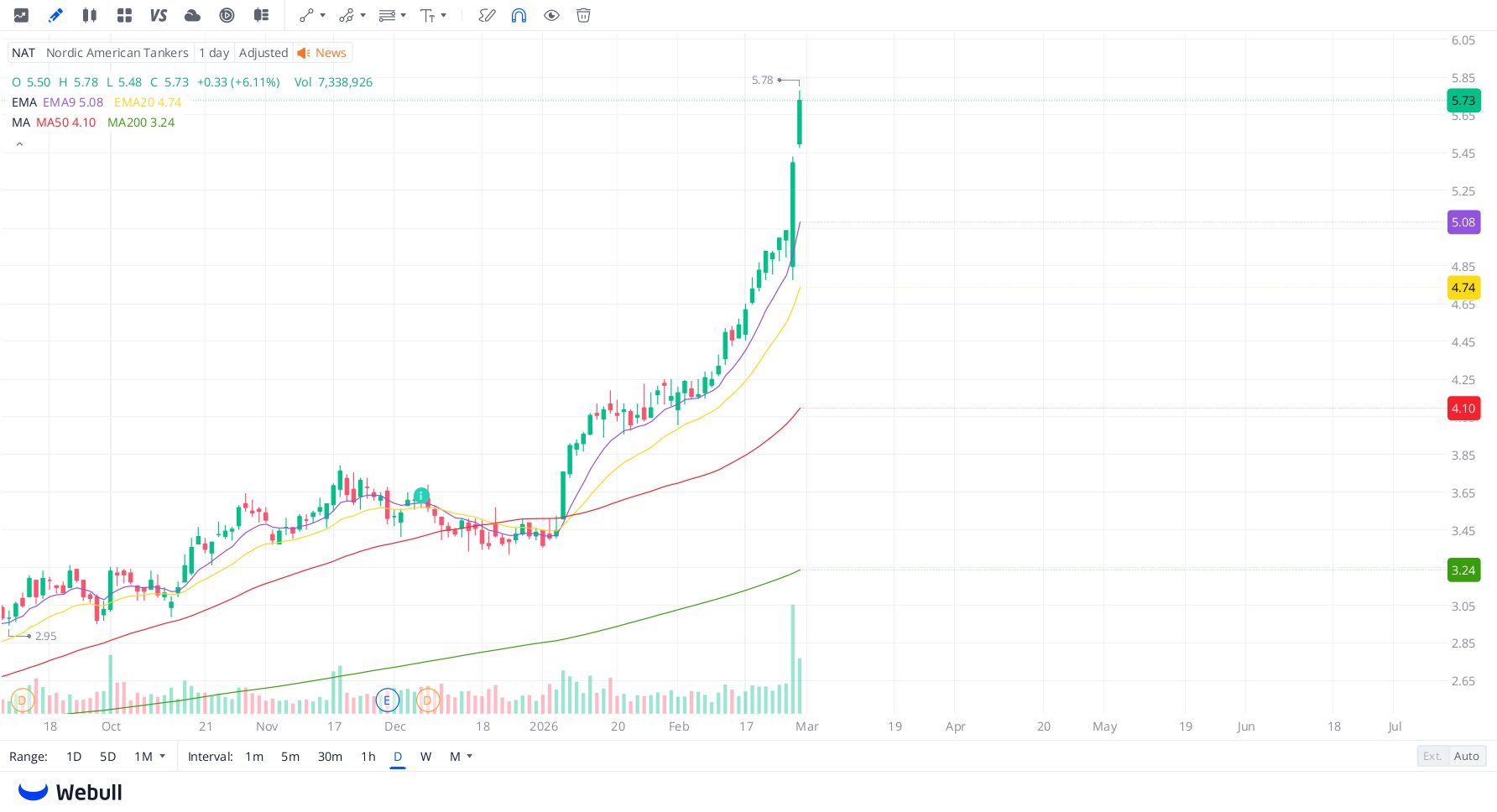Viewport: 1497px width, 812px height.
Task: Click the +0.33 (+6.11%) change value
Action: [x=238, y=82]
